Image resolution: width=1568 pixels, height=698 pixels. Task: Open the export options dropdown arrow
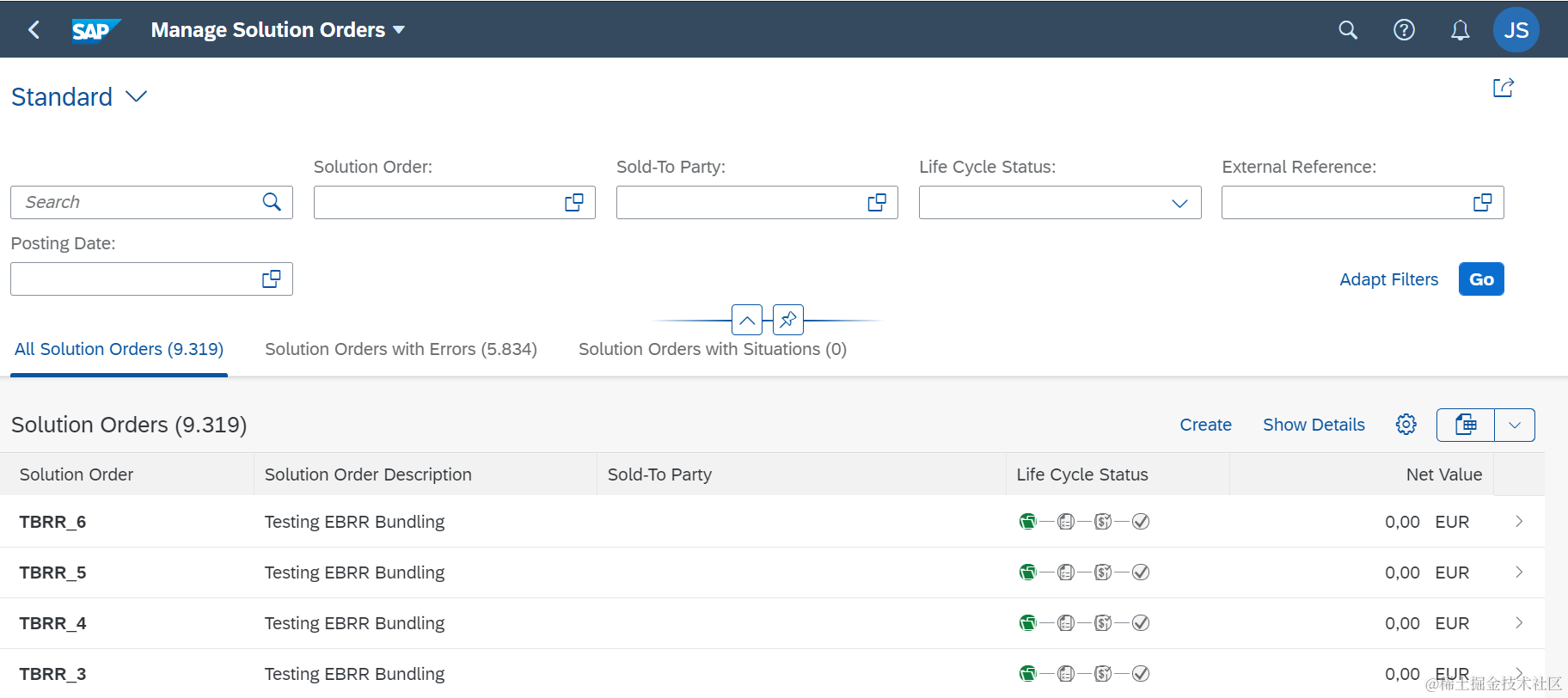coord(1515,425)
